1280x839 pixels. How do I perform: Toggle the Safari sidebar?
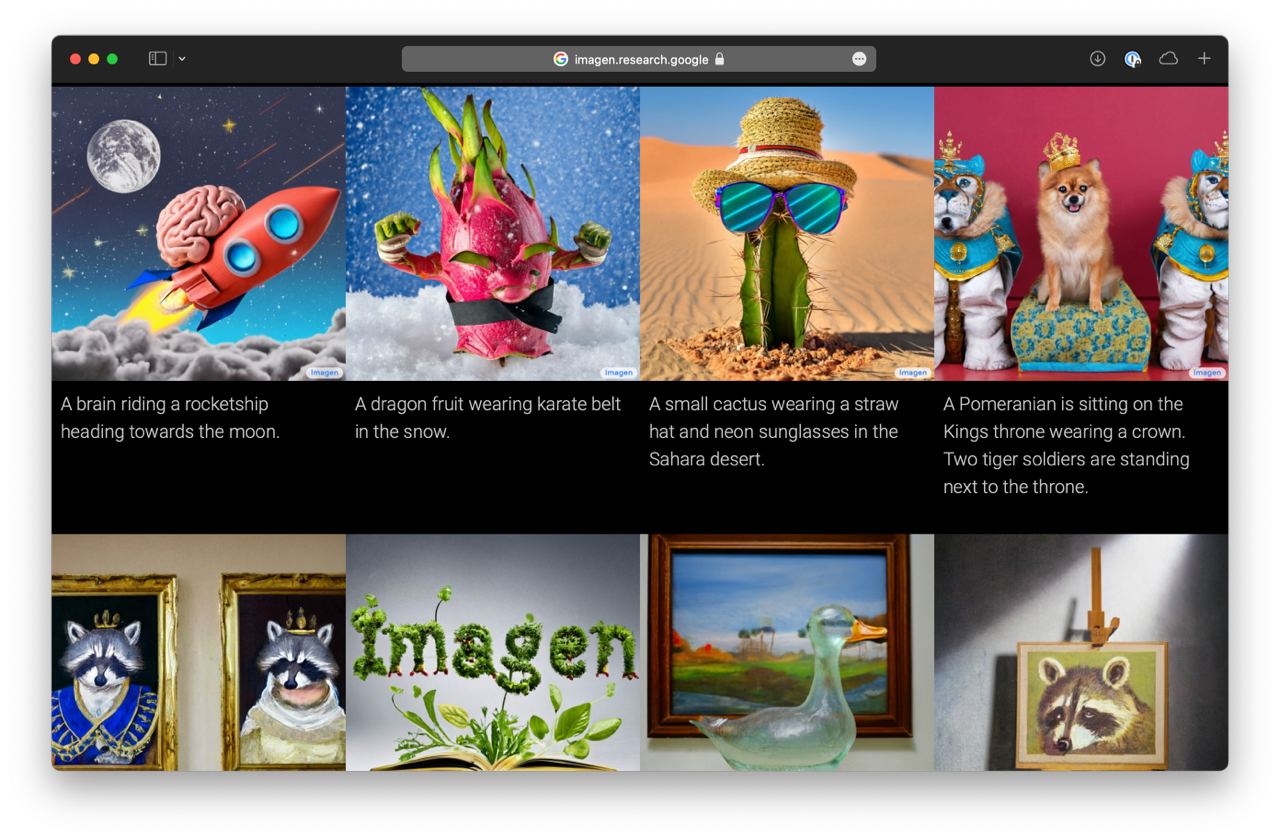(x=157, y=59)
